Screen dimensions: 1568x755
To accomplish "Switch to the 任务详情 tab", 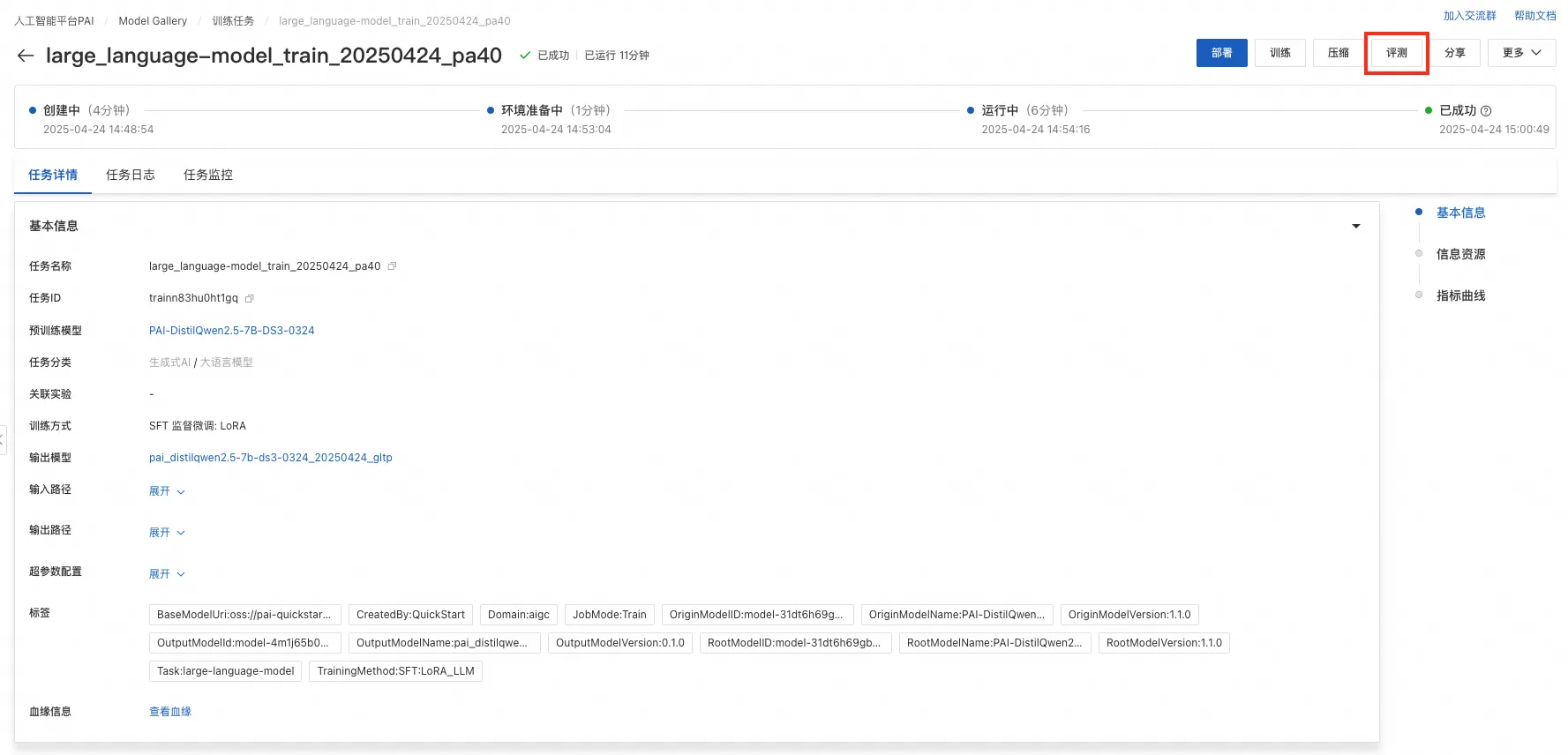I will tap(53, 175).
